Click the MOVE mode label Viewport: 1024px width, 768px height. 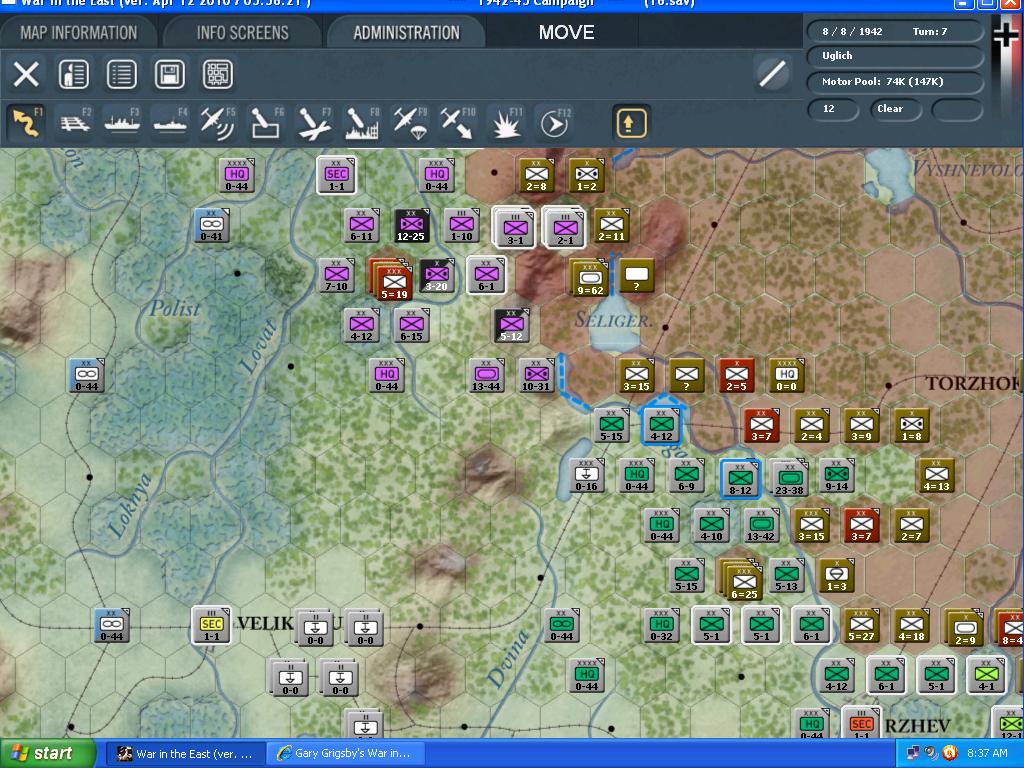566,33
